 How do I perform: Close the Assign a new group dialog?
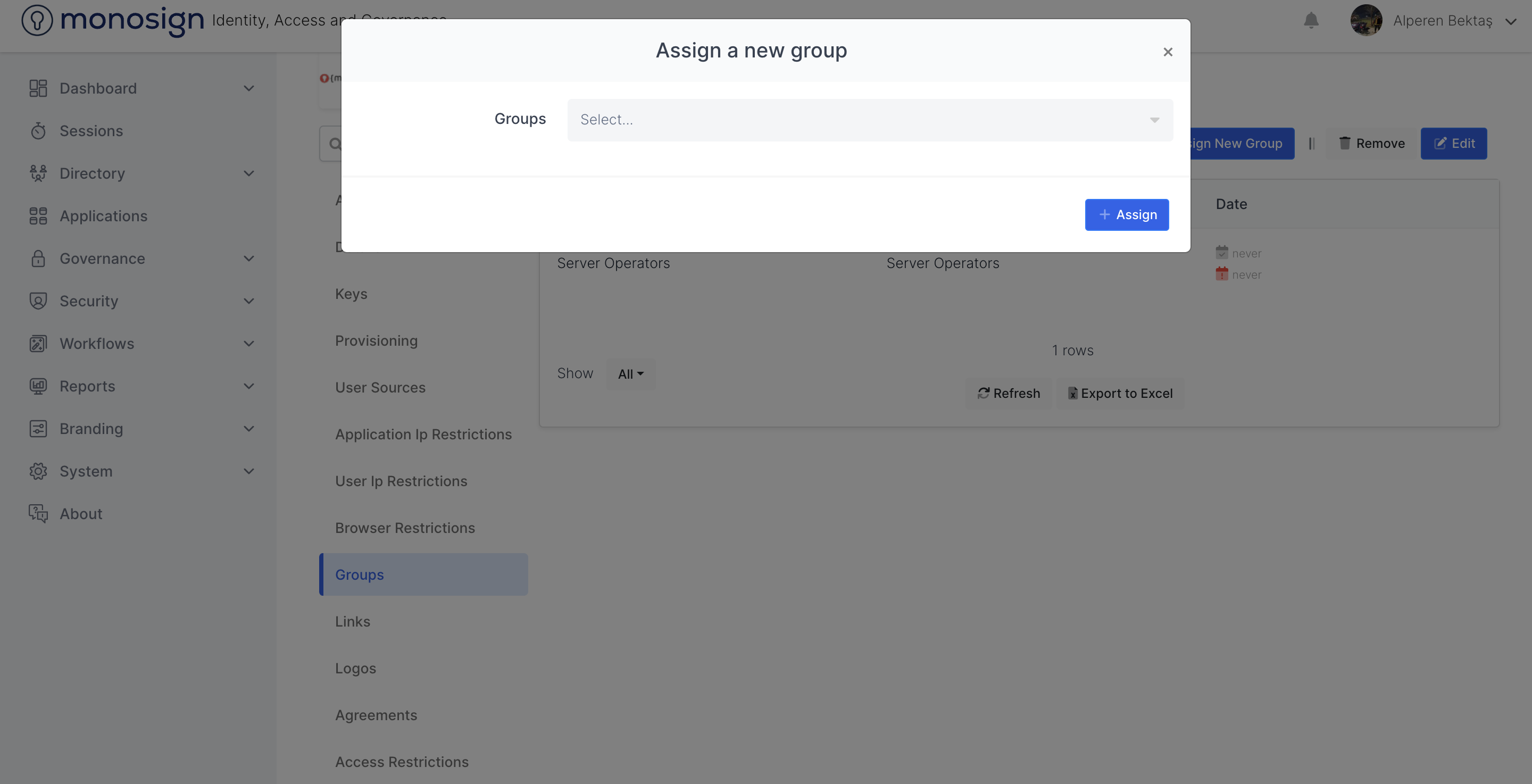1168,52
